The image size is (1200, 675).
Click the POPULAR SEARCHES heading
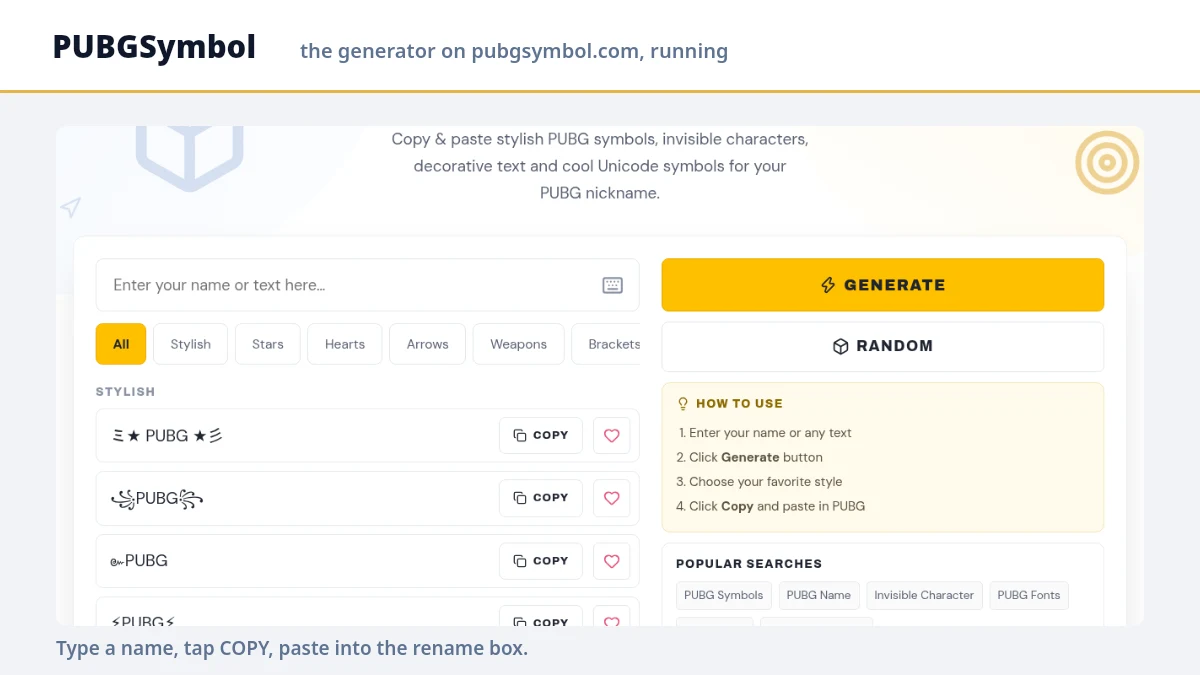[x=749, y=564]
